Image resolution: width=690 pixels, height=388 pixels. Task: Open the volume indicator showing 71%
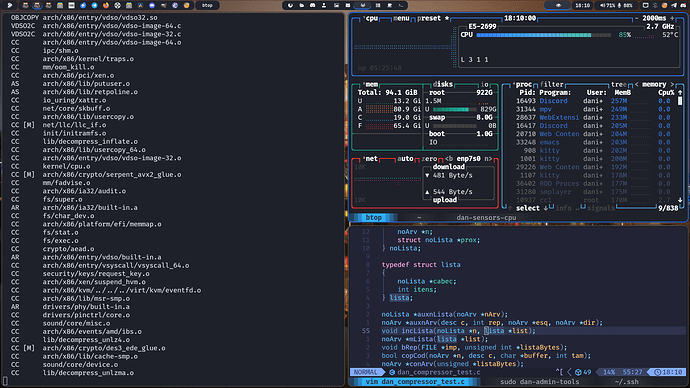(608, 5)
